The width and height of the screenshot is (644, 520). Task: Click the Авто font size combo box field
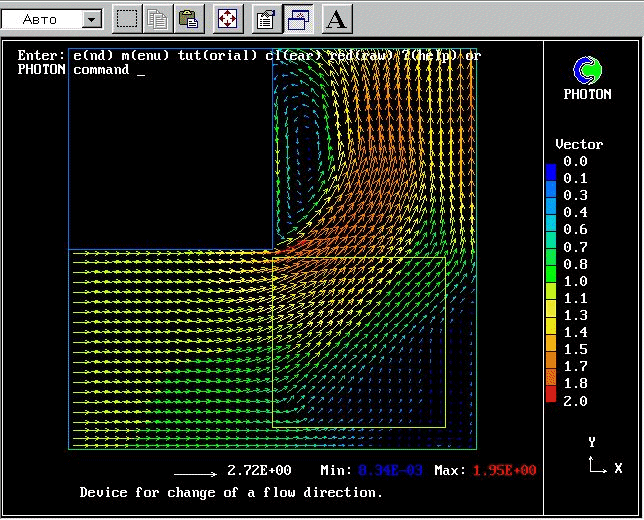51,19
